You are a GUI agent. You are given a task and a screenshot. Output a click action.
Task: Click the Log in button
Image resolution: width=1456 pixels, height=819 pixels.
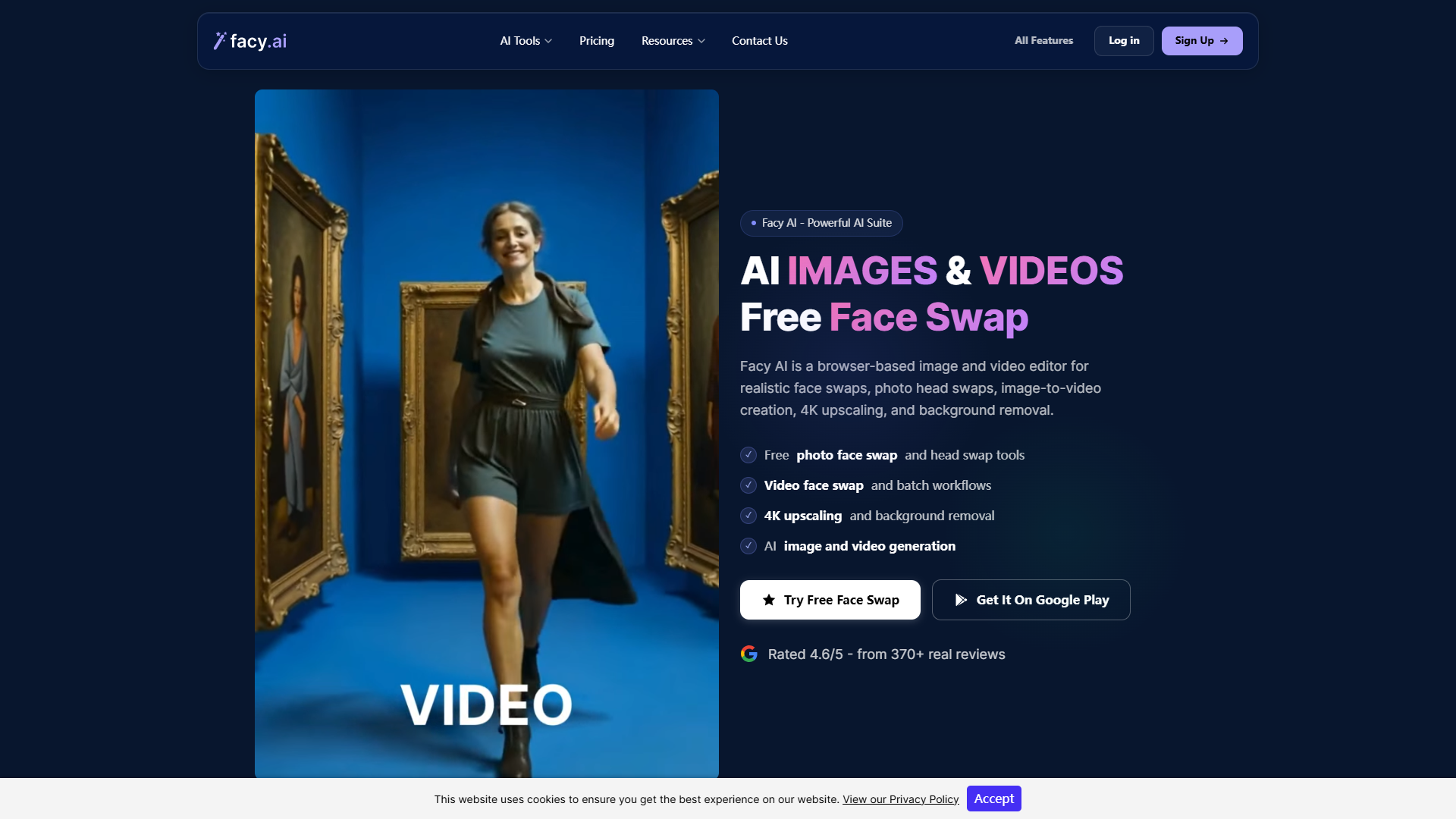click(x=1124, y=41)
